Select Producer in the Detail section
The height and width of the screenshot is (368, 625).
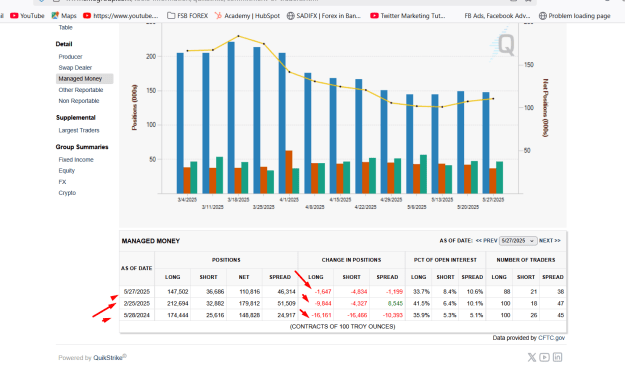(x=70, y=57)
